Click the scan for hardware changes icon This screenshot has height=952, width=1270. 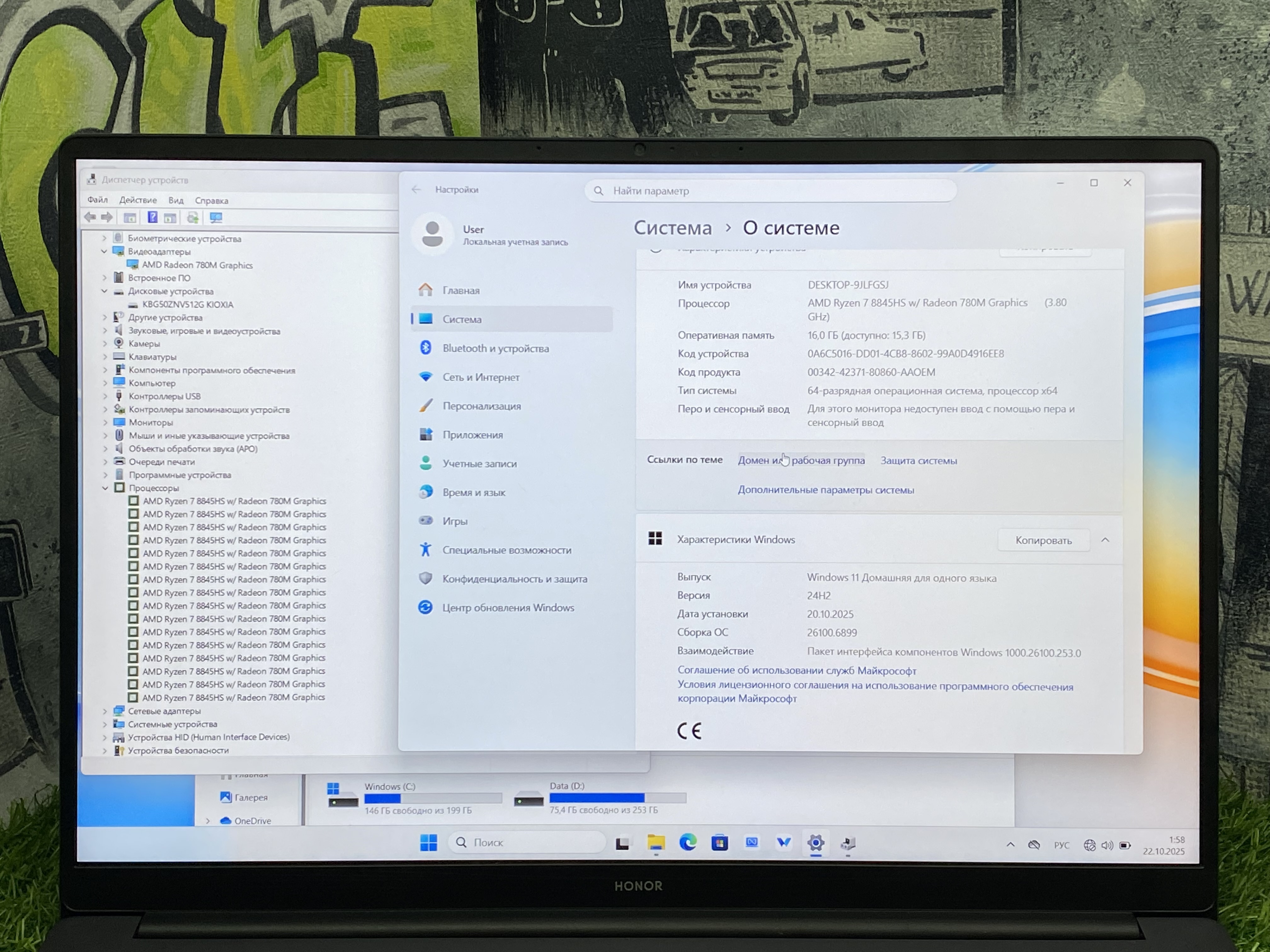click(x=216, y=218)
